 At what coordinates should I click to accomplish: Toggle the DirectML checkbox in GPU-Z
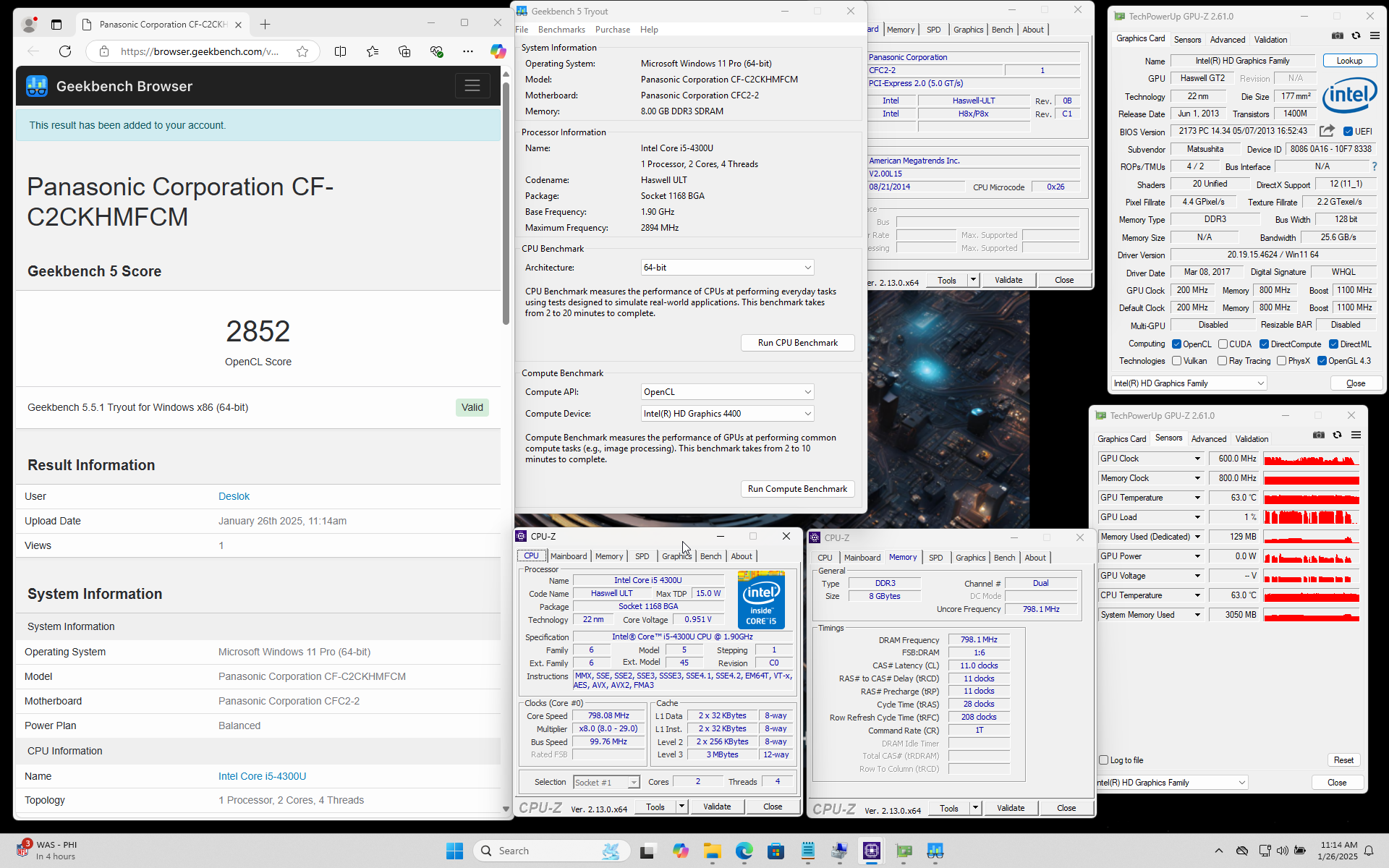[1333, 344]
